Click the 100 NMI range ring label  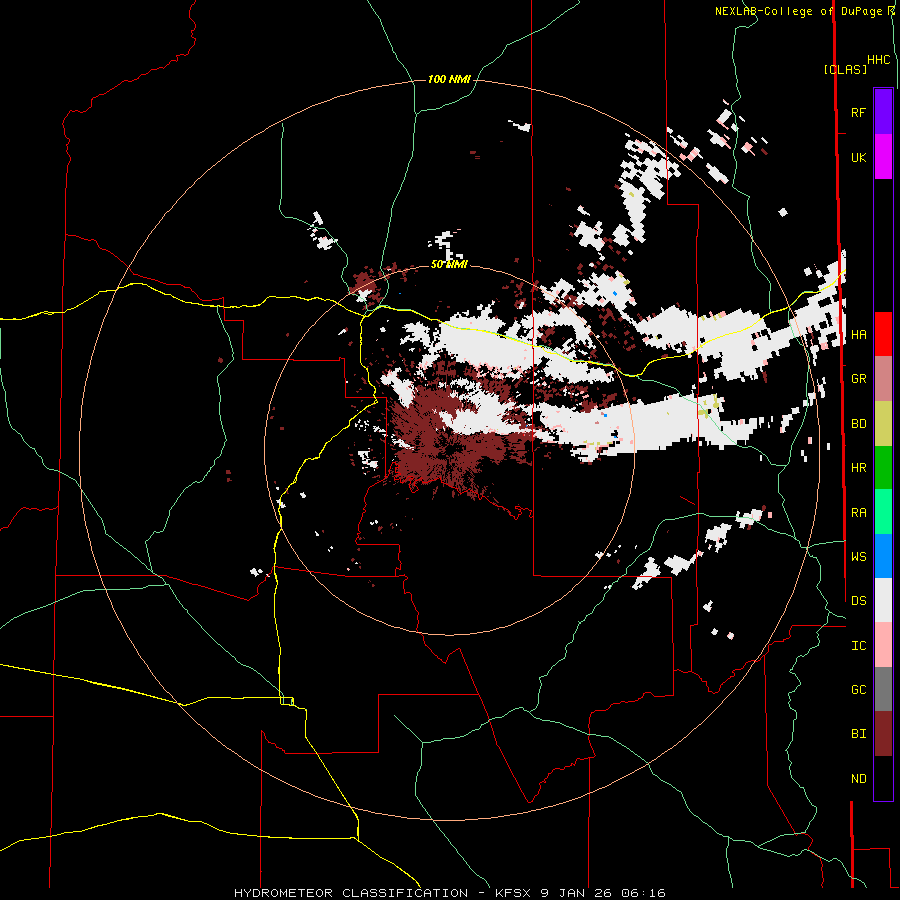449,79
